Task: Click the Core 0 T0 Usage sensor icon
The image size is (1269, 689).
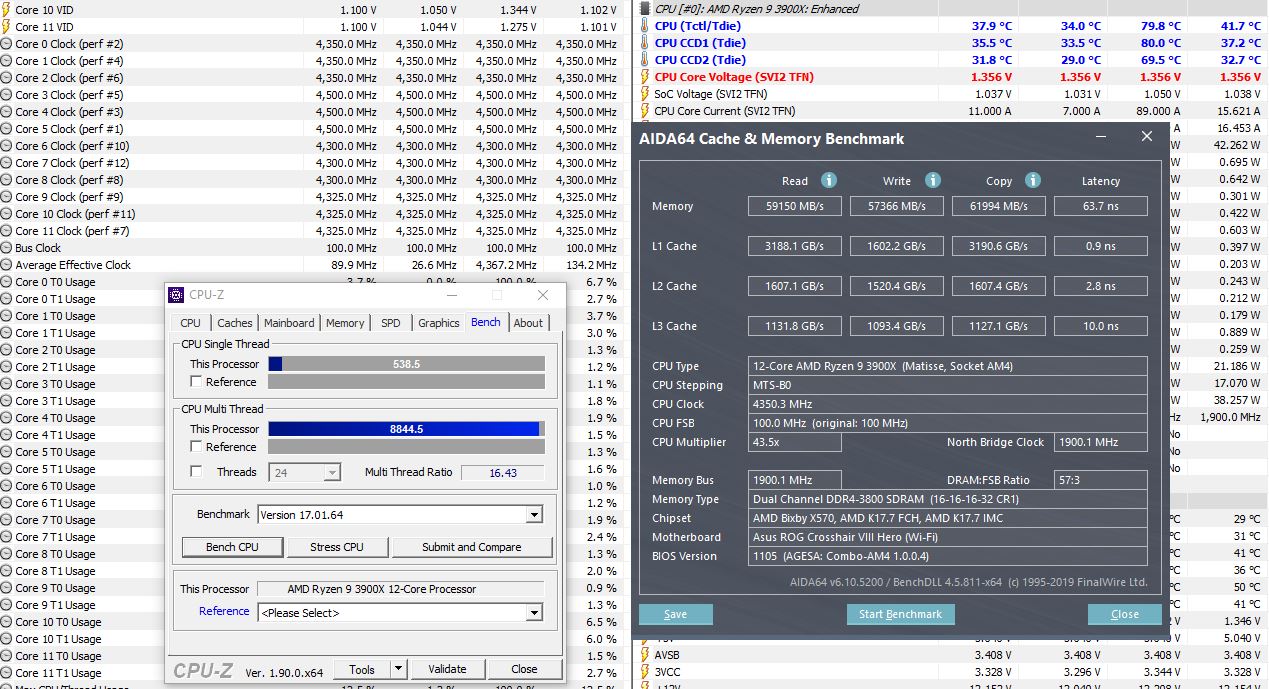Action: 6,282
